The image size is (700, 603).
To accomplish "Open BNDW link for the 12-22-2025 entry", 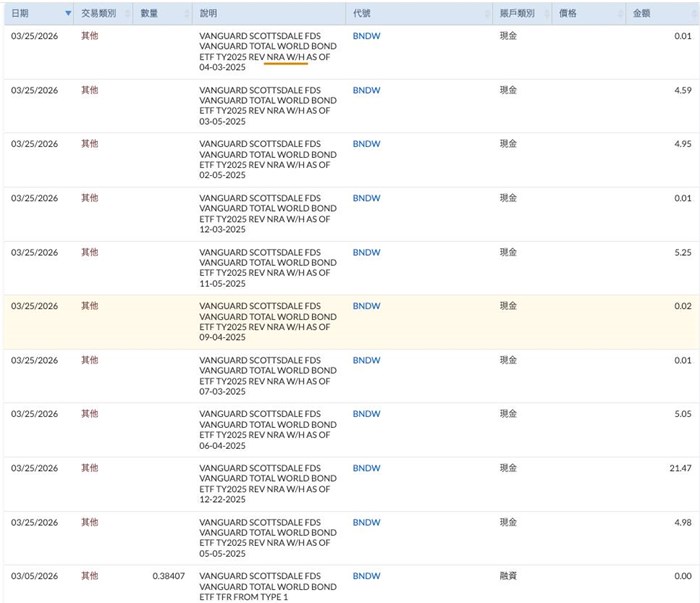I will (366, 468).
